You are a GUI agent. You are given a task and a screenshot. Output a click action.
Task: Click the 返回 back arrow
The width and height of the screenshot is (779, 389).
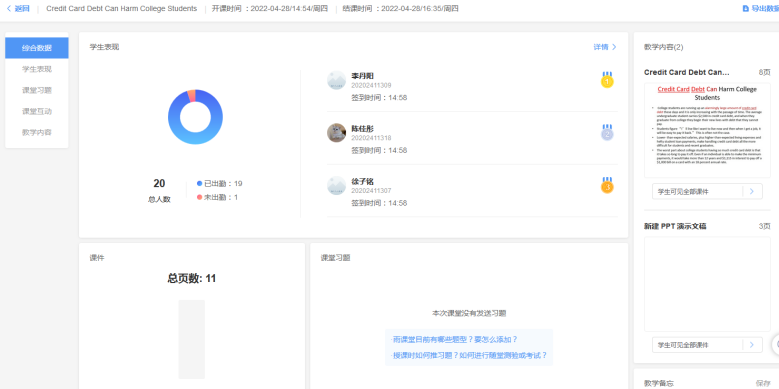coord(8,8)
